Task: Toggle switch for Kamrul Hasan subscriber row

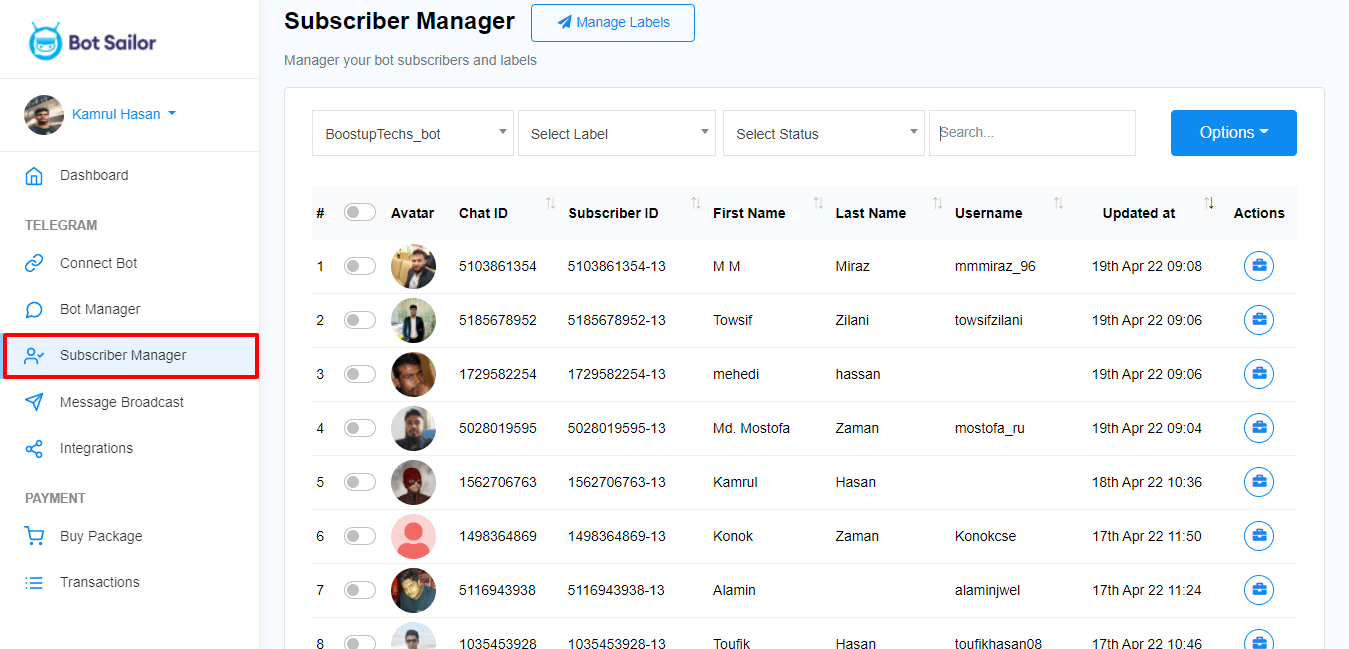Action: click(360, 482)
